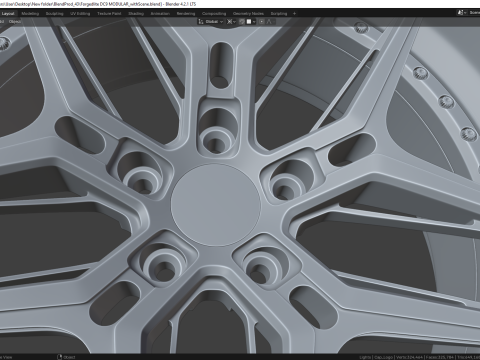This screenshot has width=480, height=360.
Task: Toggle snapping magnet in viewport header
Action: tap(242, 22)
